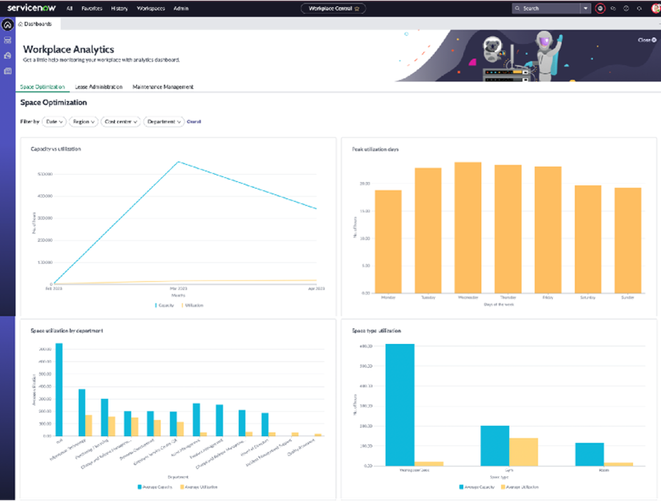Toggle the Utilization legend in line chart
The height and width of the screenshot is (501, 661).
pyautogui.click(x=193, y=305)
